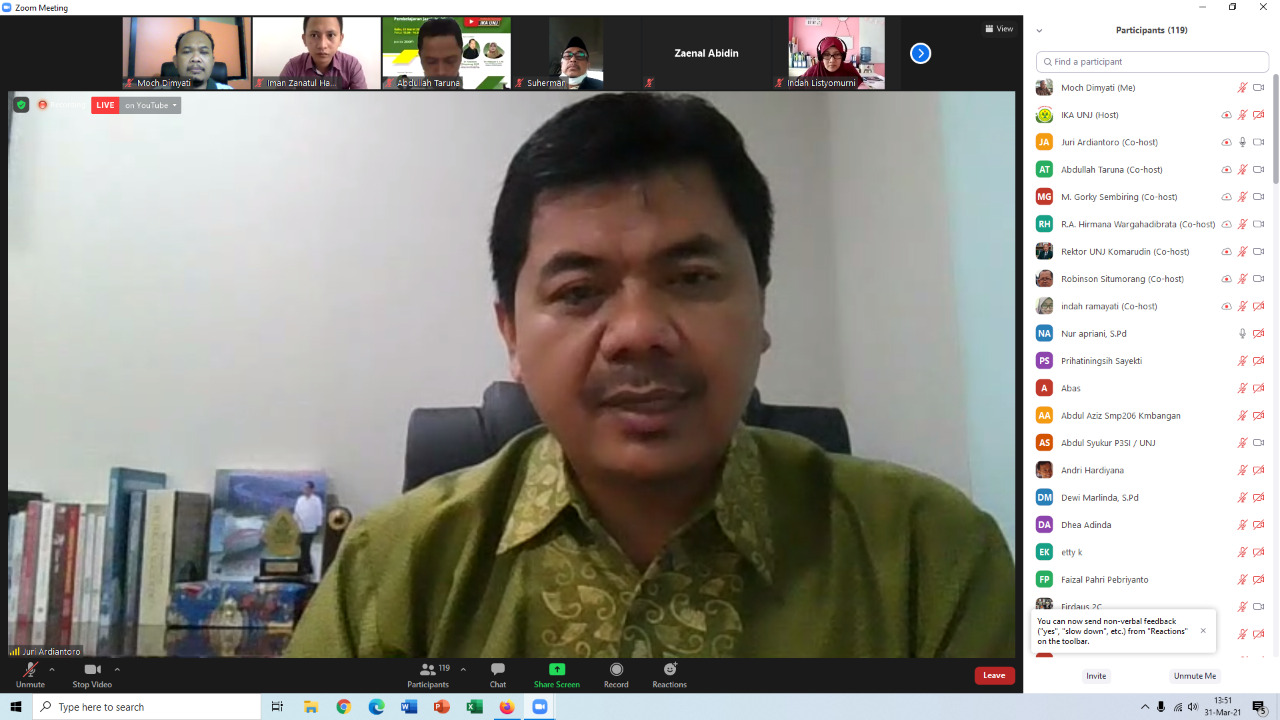
Task: Select indah ramayati (Co-host) row
Action: pos(1150,306)
